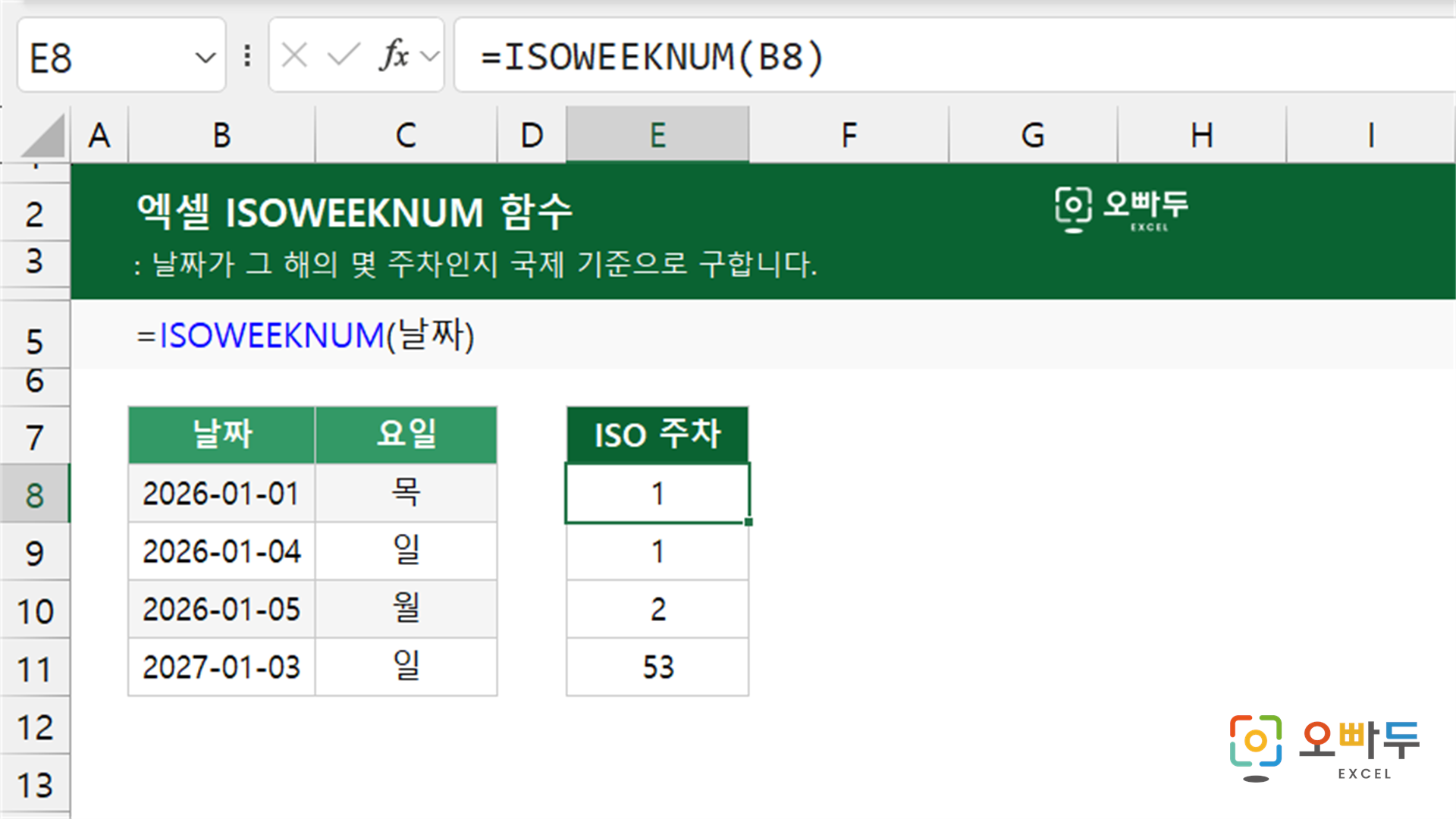Click the Insert Function fx icon

click(394, 55)
